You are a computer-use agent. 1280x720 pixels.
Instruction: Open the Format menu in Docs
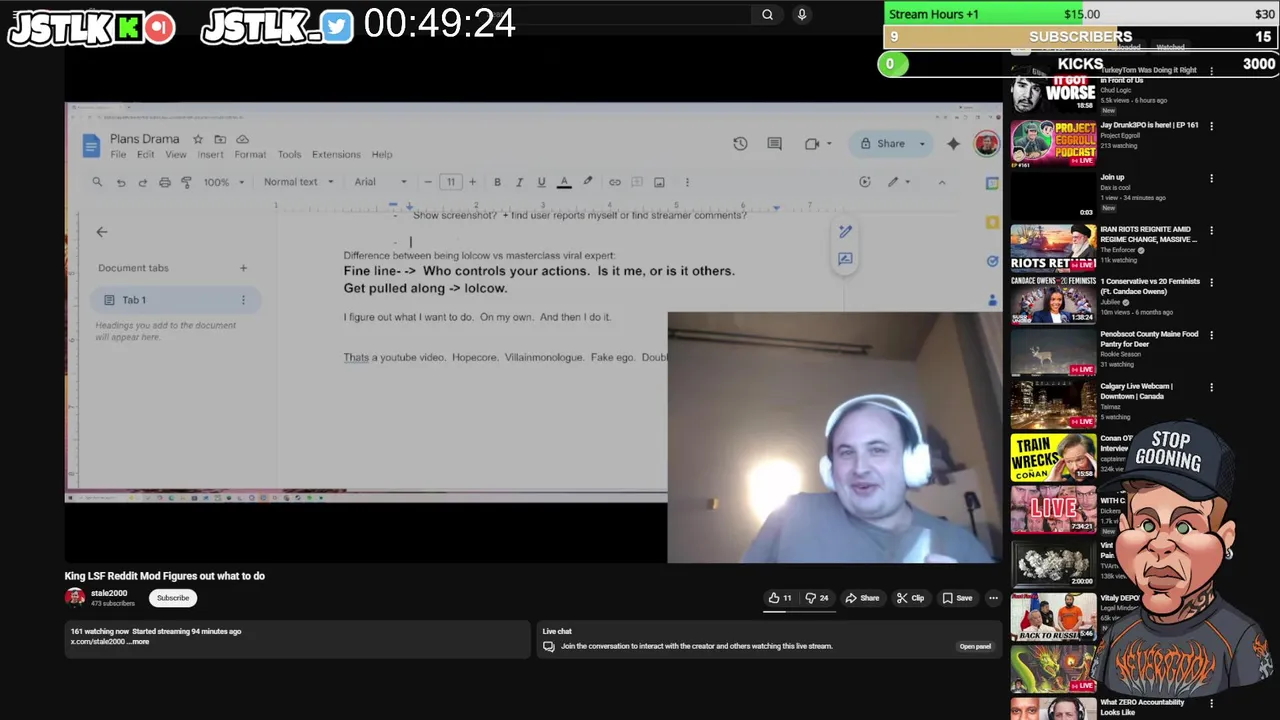click(250, 155)
